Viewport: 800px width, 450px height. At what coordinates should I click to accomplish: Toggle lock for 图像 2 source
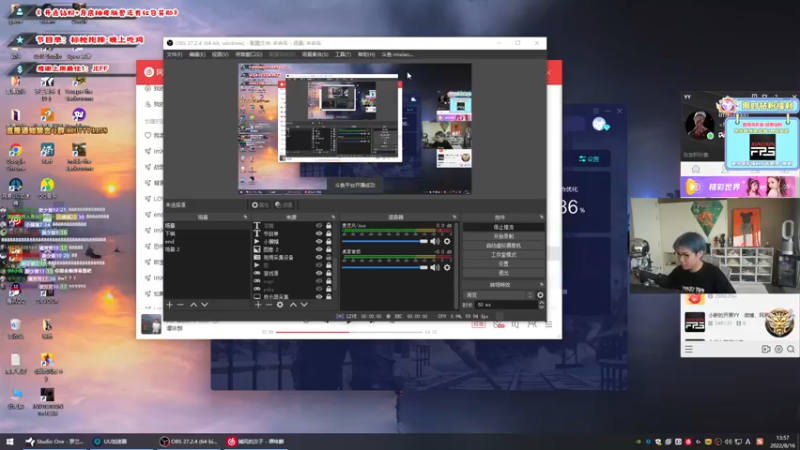pyautogui.click(x=329, y=249)
